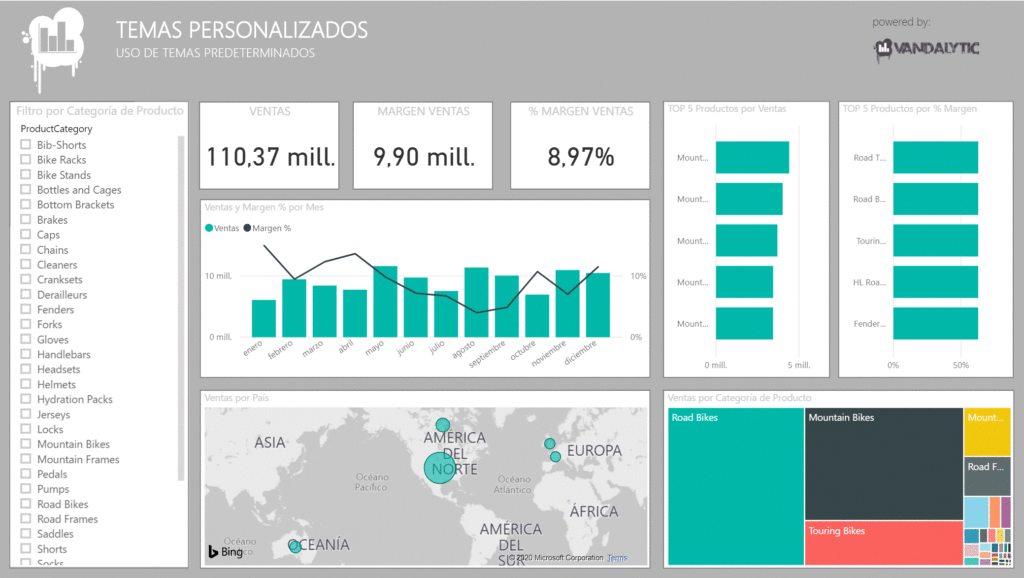The width and height of the screenshot is (1024, 578).
Task: Click the gray Road F... treemap tile
Action: point(987,476)
